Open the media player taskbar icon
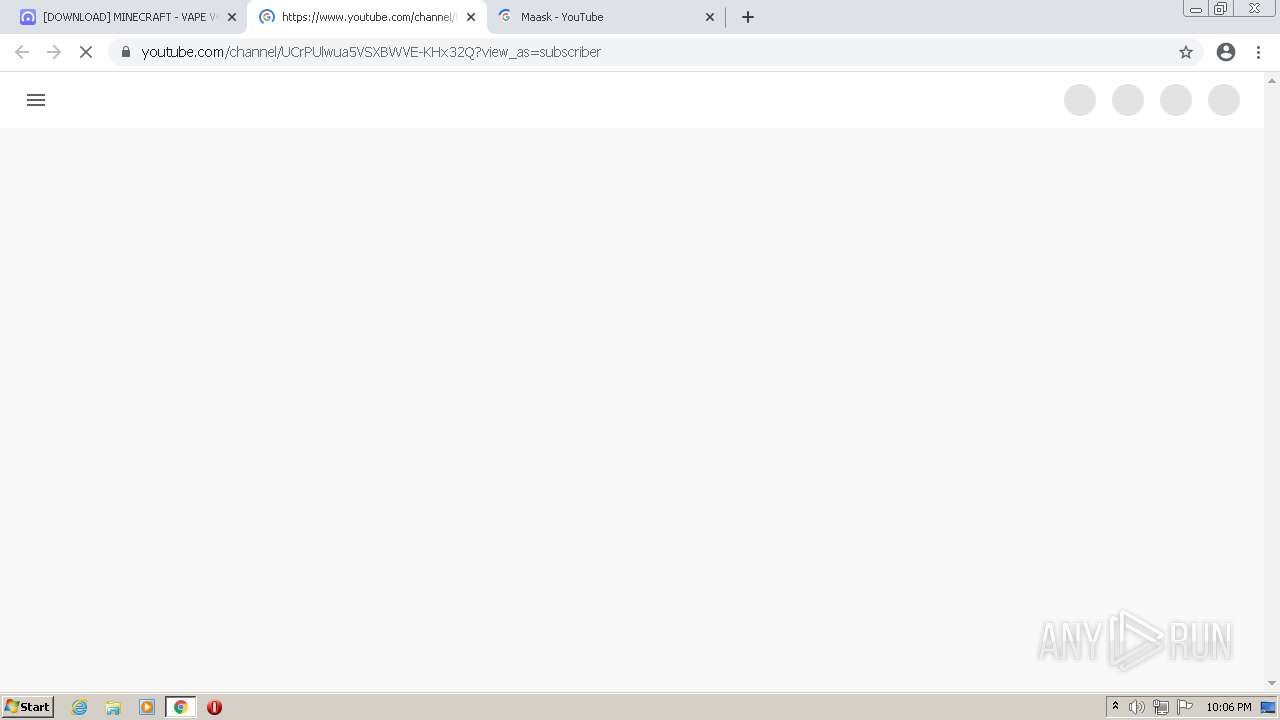Viewport: 1280px width, 720px height. point(147,707)
